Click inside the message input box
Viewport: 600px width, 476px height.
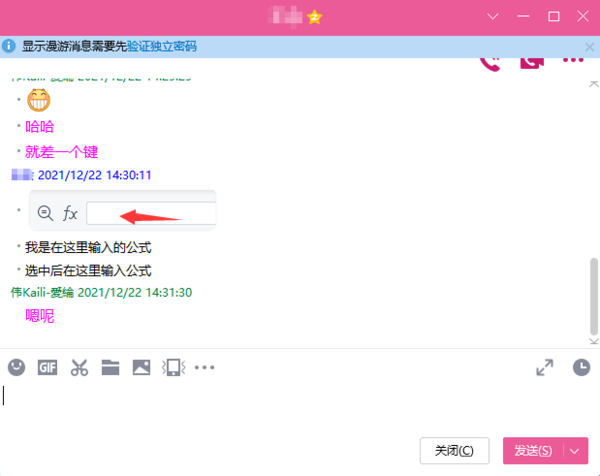click(300, 409)
